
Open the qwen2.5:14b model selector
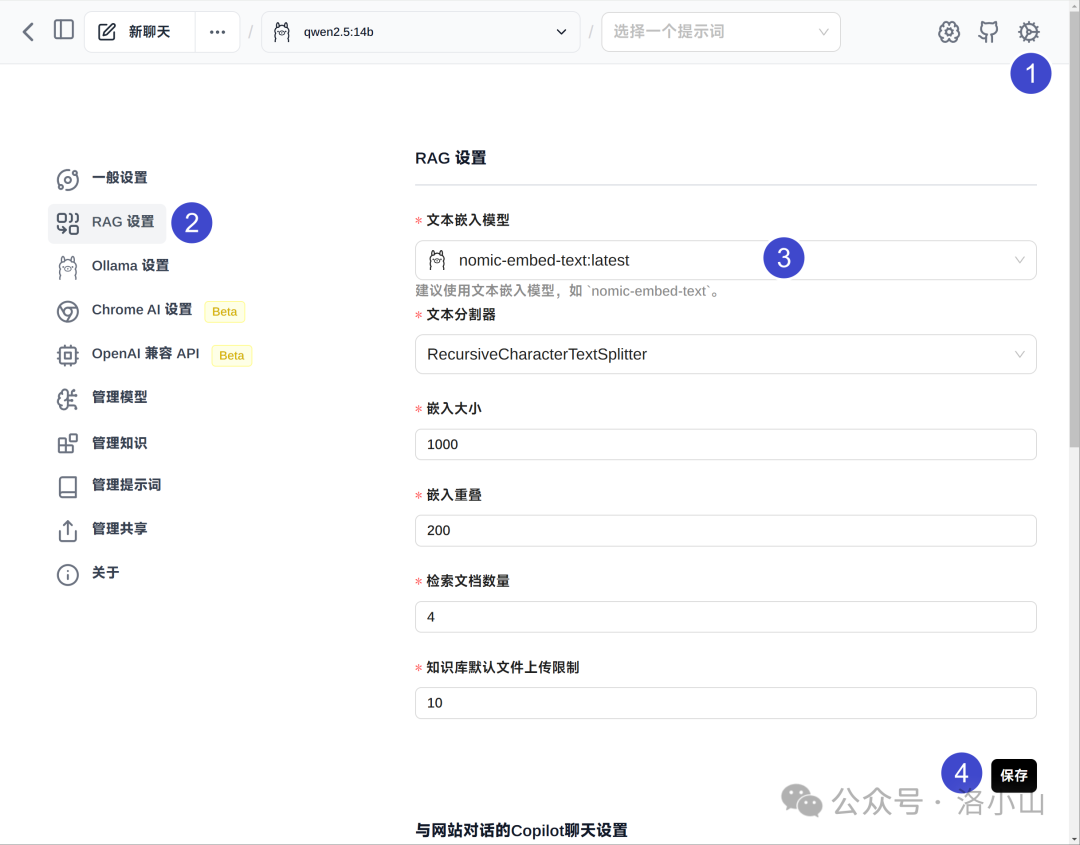click(x=420, y=32)
